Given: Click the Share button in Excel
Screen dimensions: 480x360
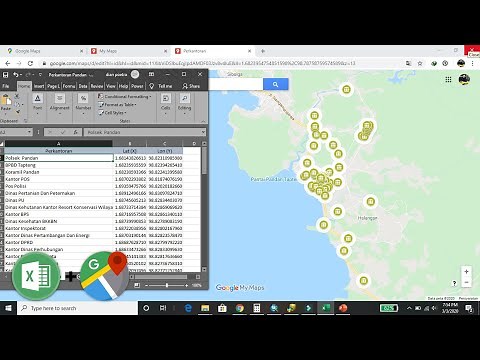Looking at the screenshot, I should [x=191, y=86].
